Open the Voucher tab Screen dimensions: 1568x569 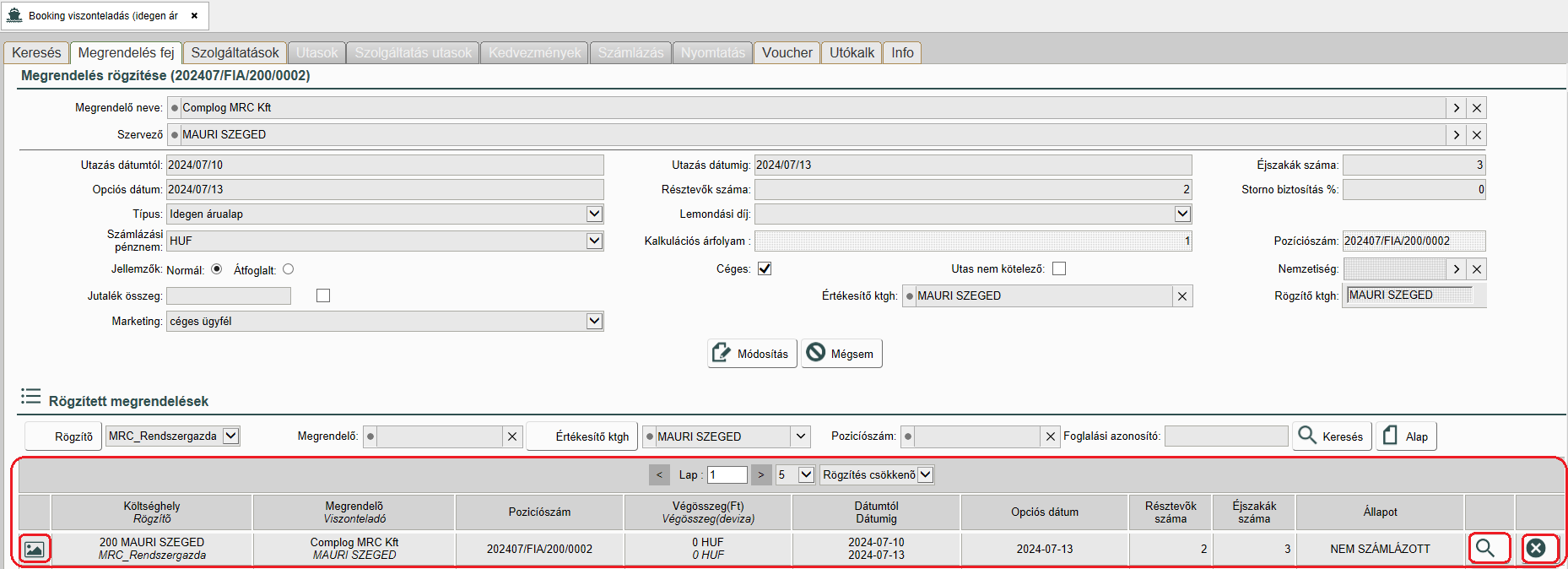pos(787,53)
